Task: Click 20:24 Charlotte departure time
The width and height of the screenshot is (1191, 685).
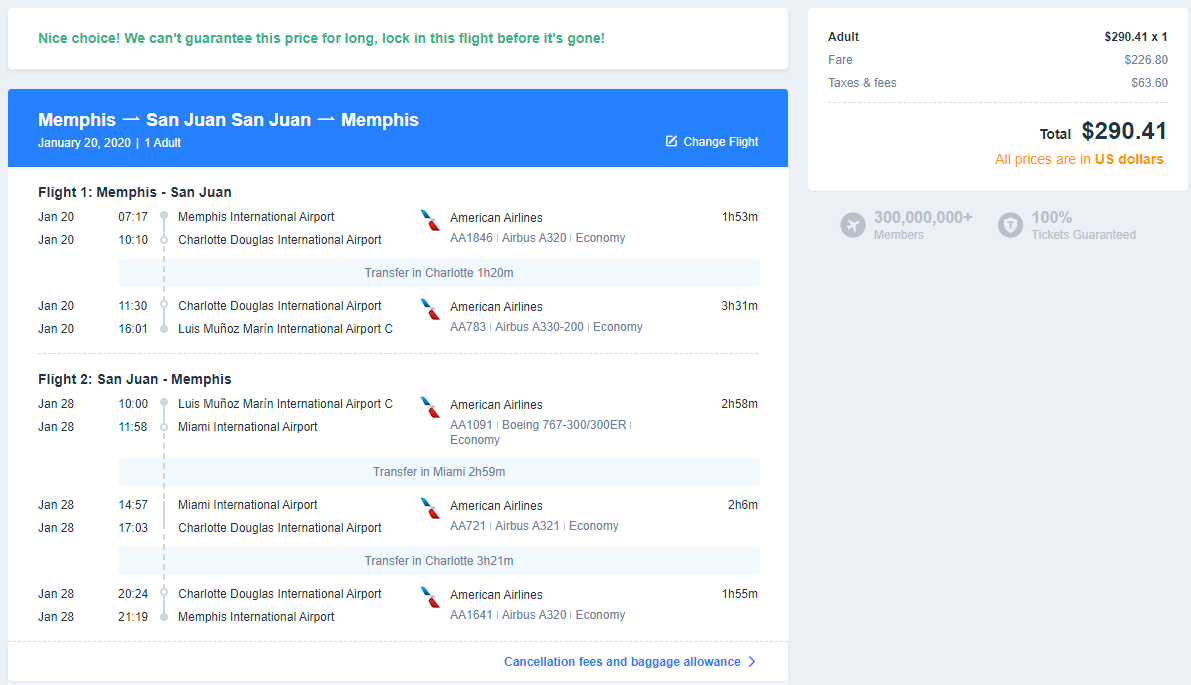Action: coord(133,593)
